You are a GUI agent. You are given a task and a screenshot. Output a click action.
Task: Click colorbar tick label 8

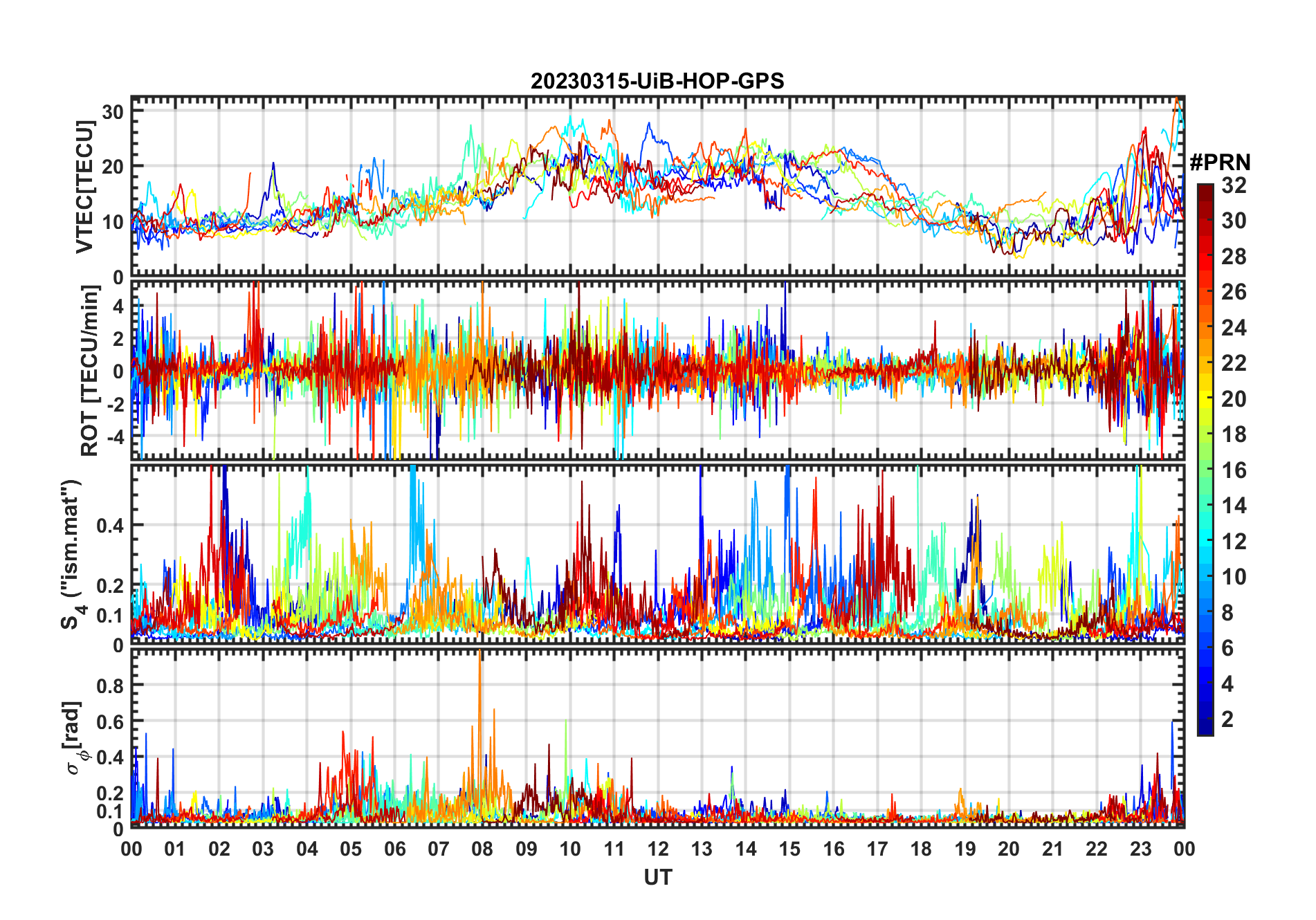1227,612
